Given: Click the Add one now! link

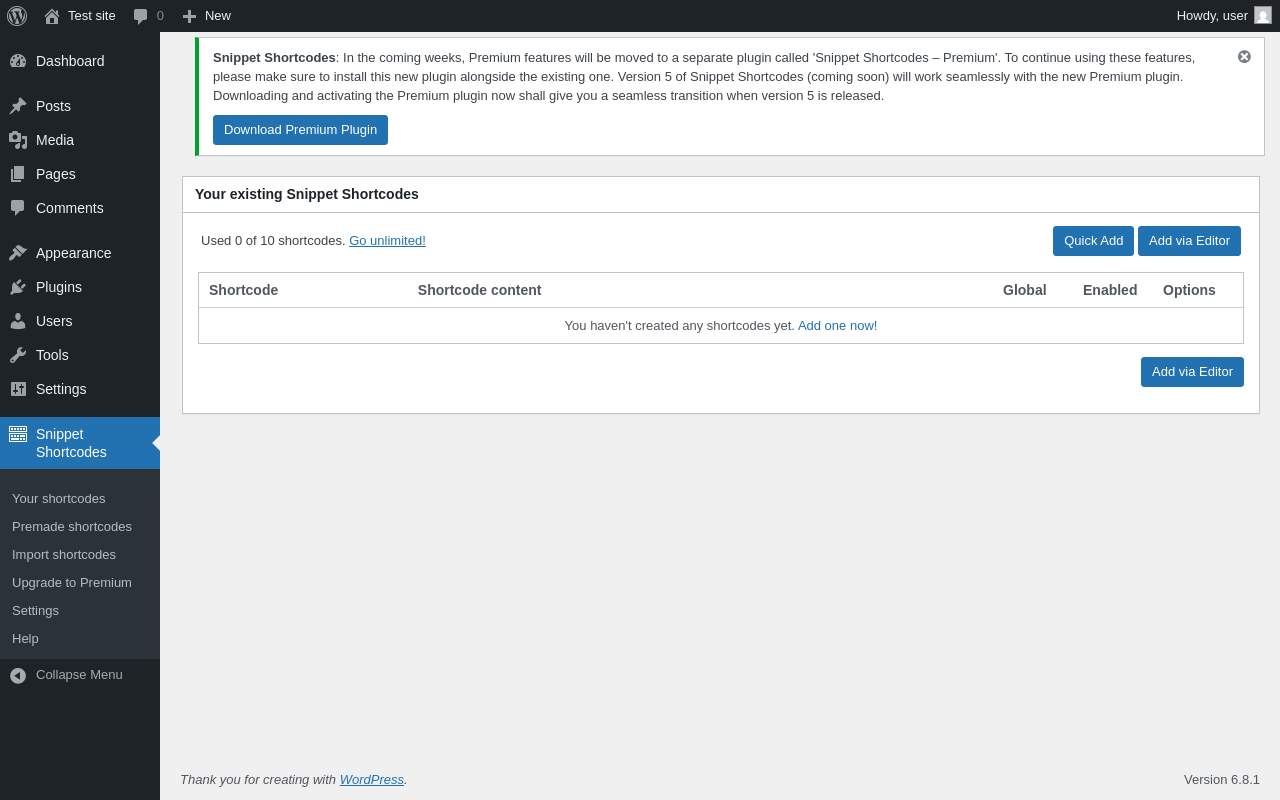Looking at the screenshot, I should coord(837,326).
